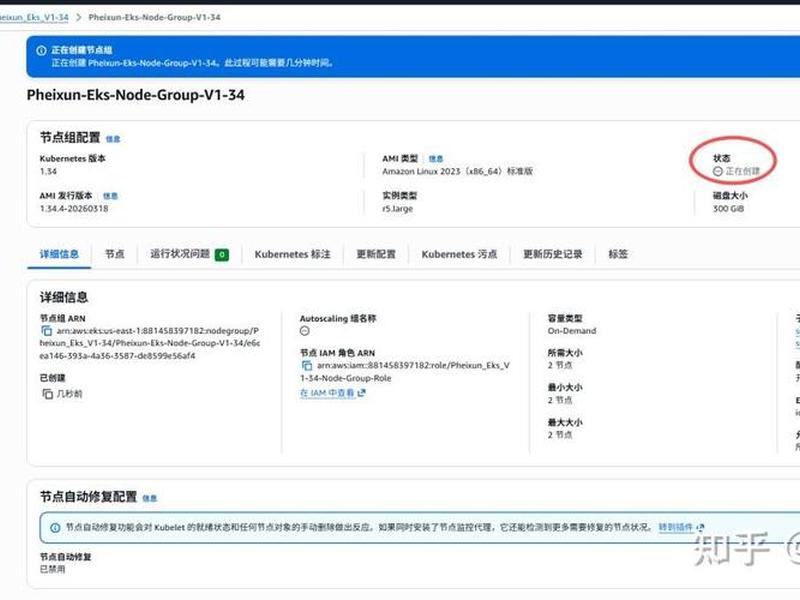Switch to the 标签 tab

tap(618, 254)
